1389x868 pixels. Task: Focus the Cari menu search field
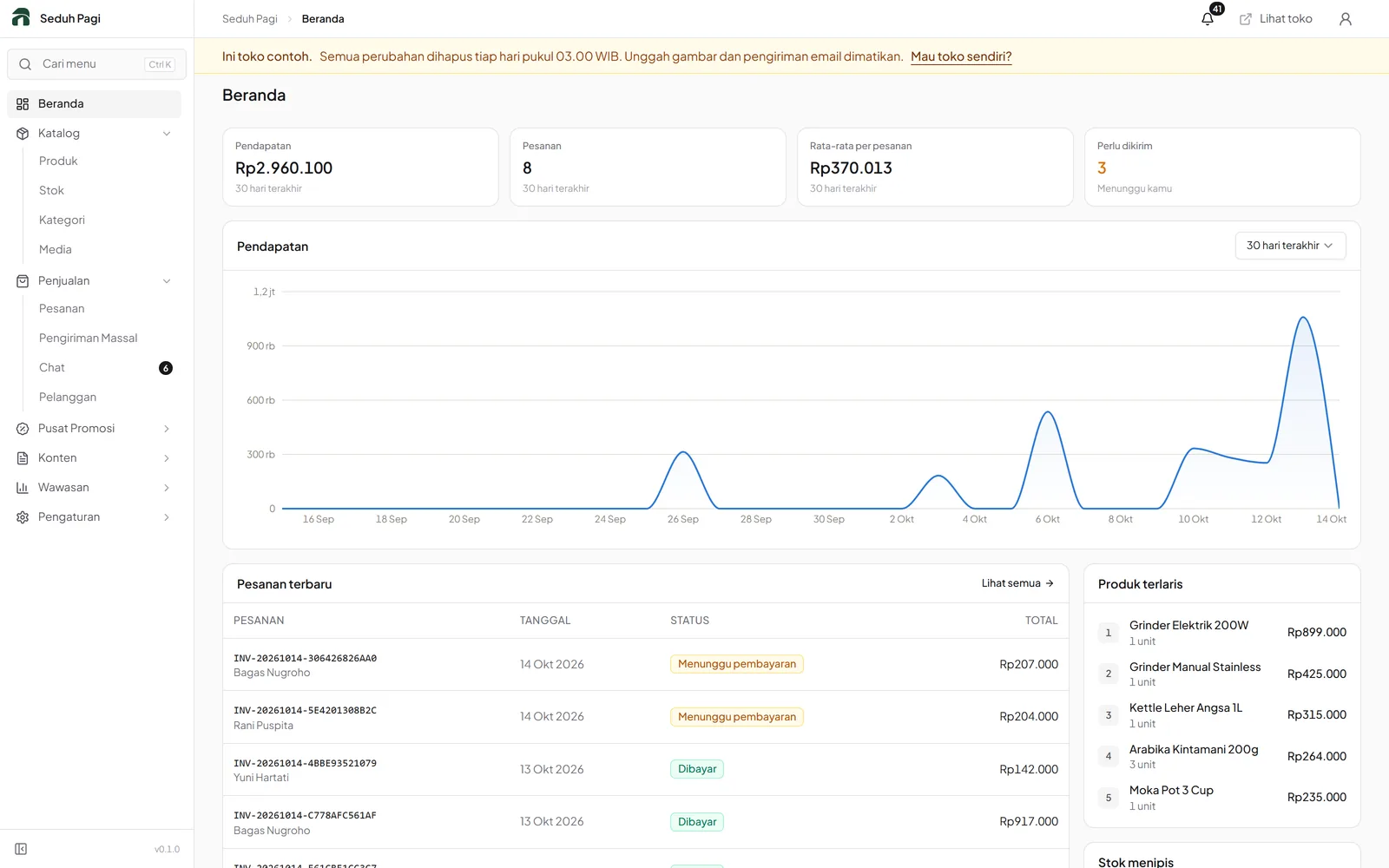click(96, 64)
